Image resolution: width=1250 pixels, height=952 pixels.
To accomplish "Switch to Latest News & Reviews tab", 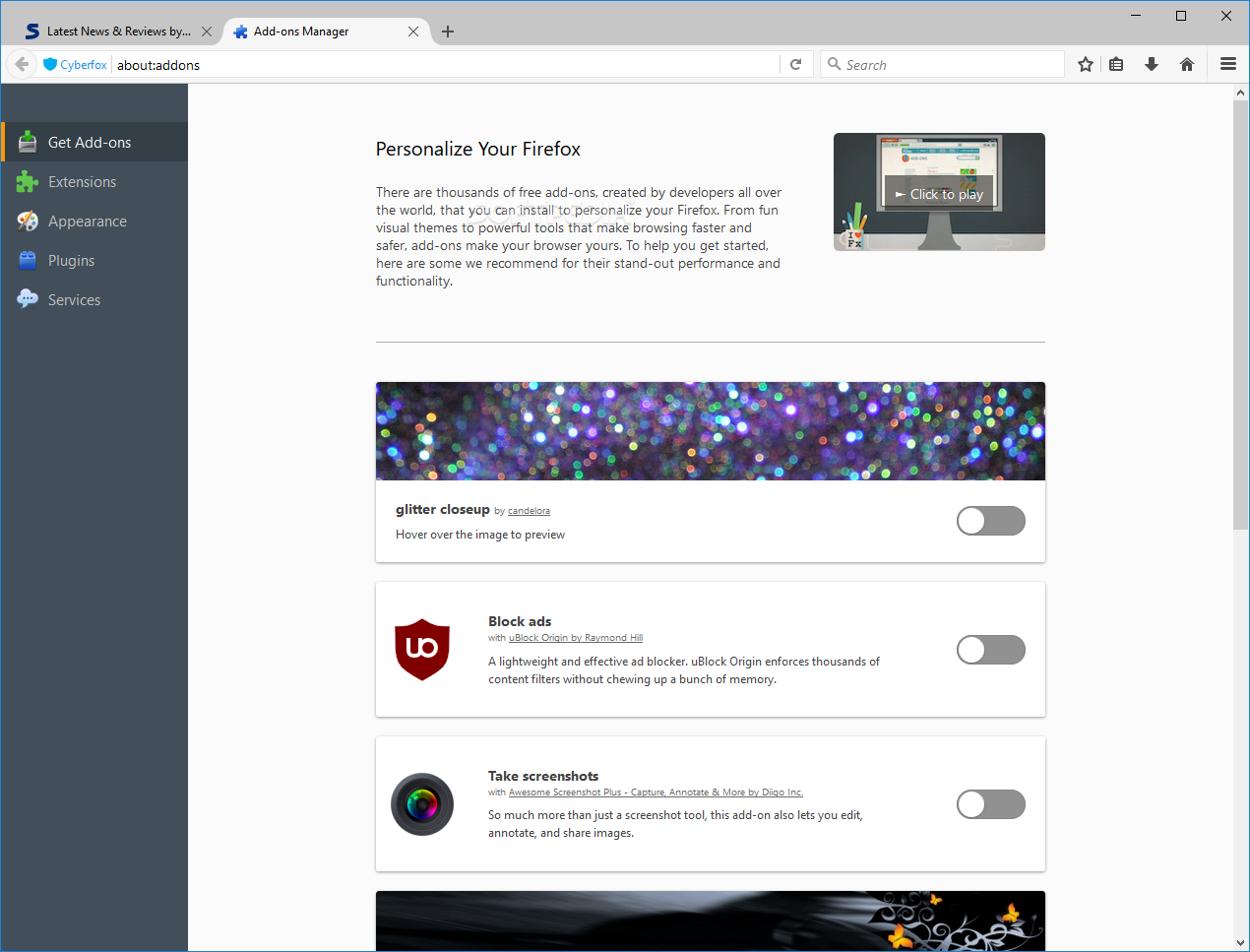I will pos(118,32).
